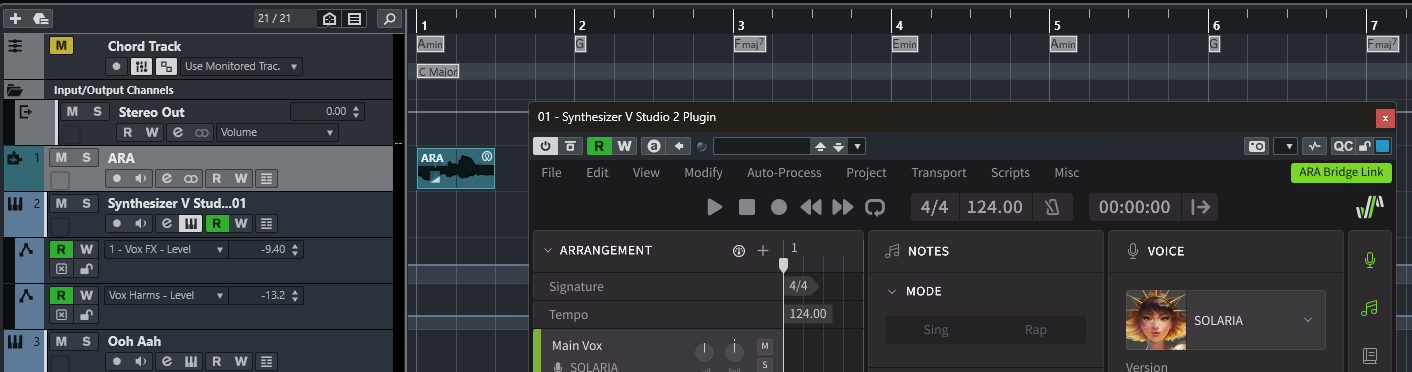Solo the Stereo Out channel

tap(97, 112)
